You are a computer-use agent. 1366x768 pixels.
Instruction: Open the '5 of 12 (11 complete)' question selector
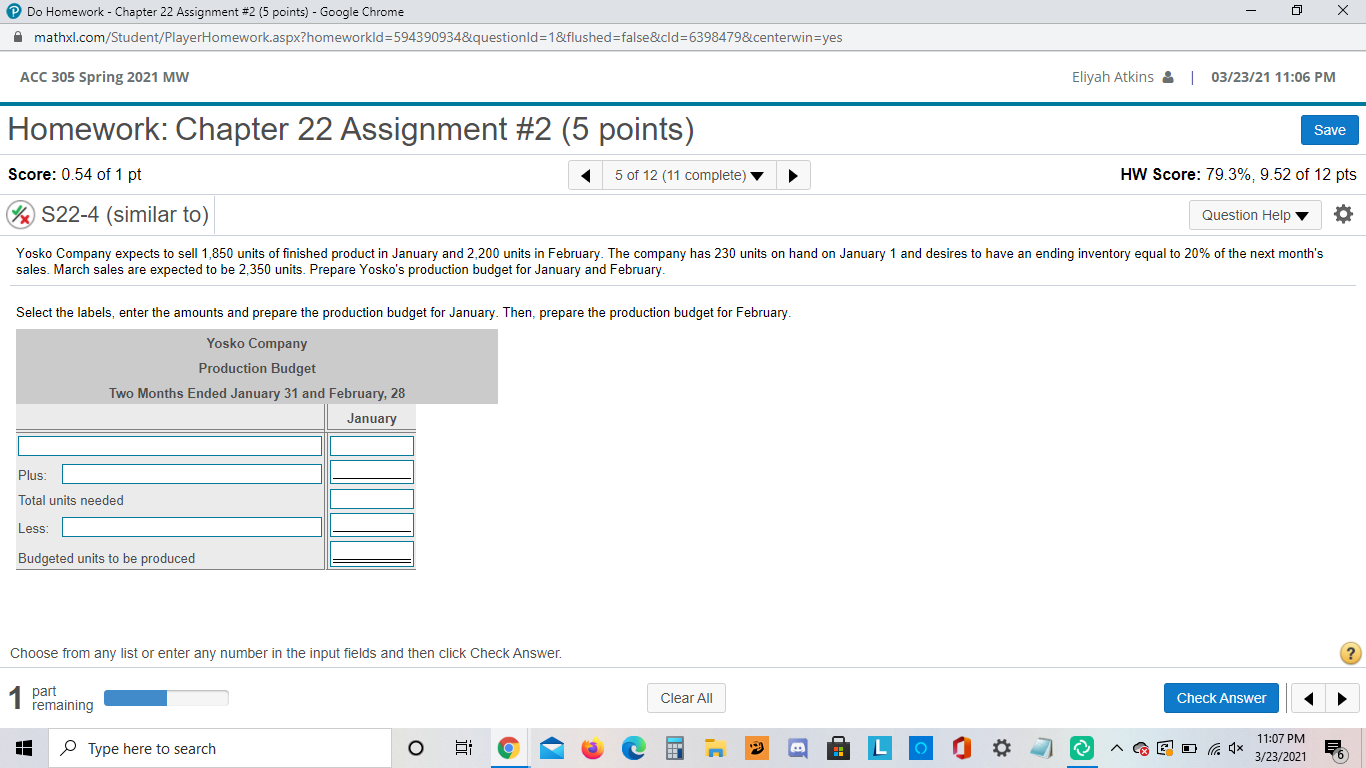pyautogui.click(x=688, y=175)
